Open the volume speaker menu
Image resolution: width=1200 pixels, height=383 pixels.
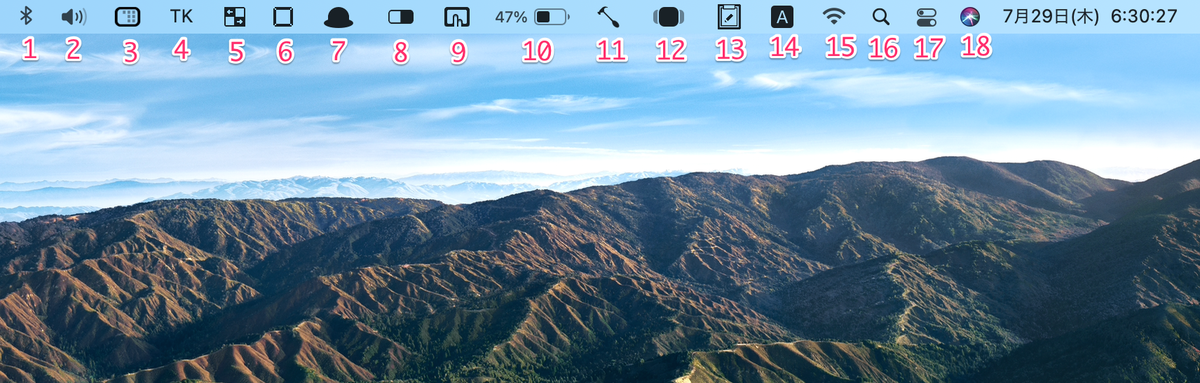[x=73, y=17]
